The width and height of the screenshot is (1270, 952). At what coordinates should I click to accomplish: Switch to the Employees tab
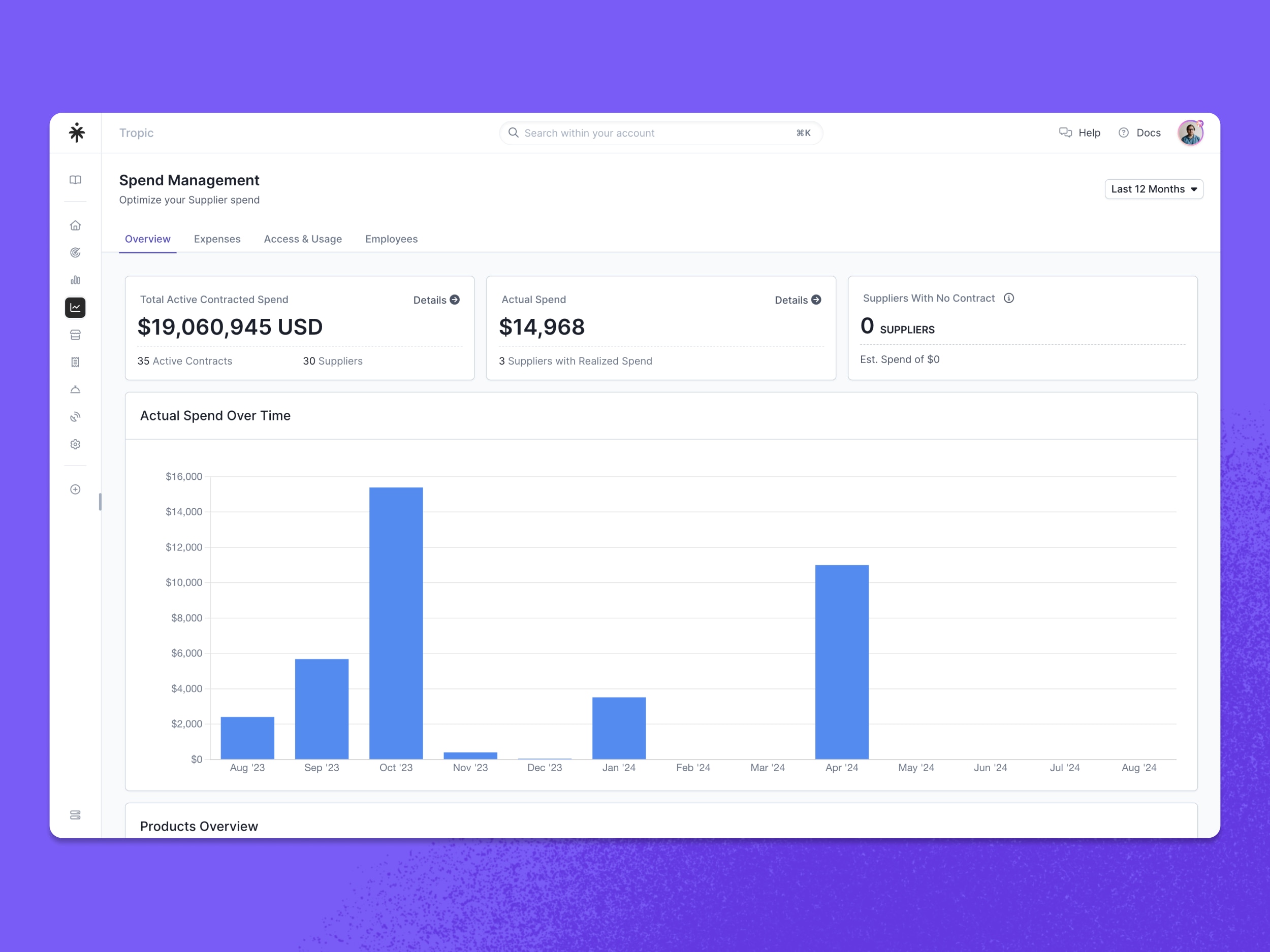tap(392, 239)
